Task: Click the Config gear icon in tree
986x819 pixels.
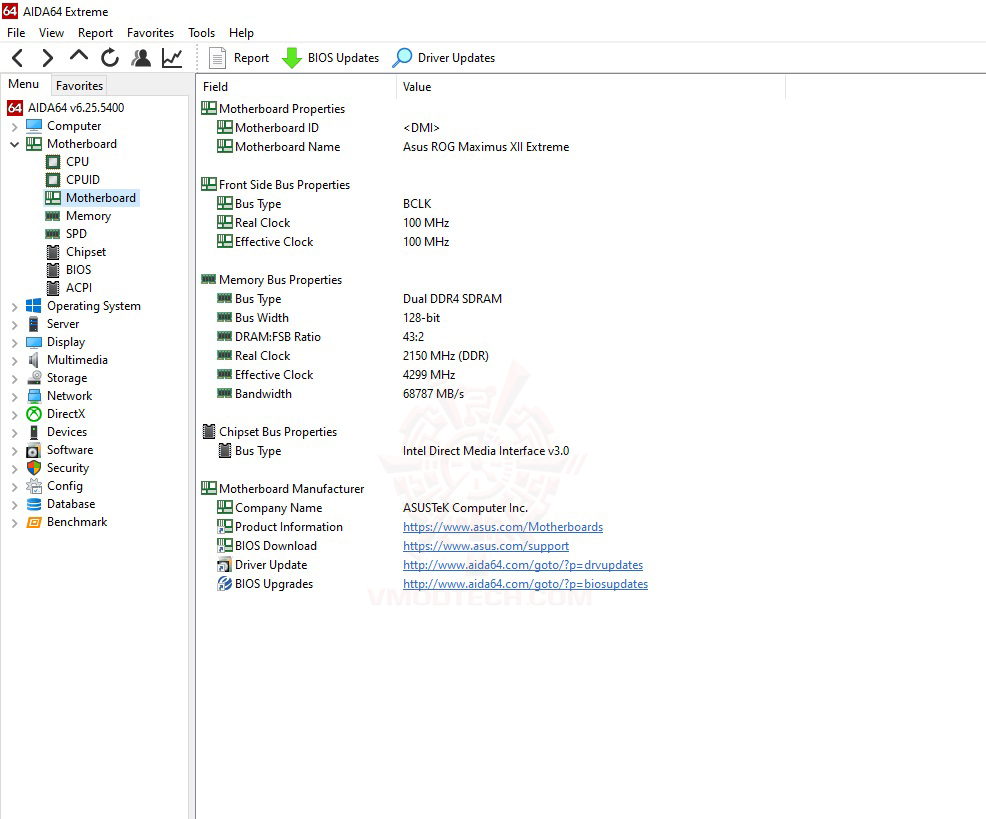Action: 34,486
